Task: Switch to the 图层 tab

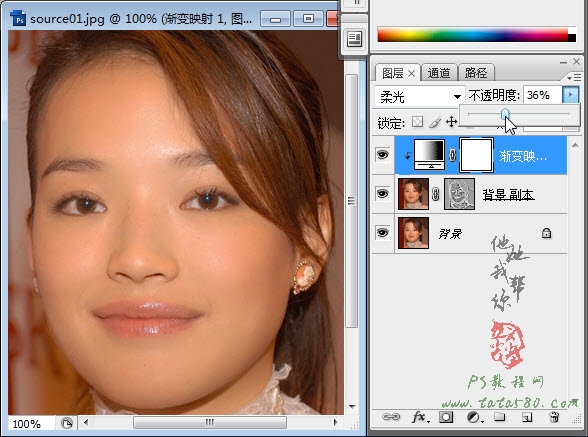Action: click(393, 73)
